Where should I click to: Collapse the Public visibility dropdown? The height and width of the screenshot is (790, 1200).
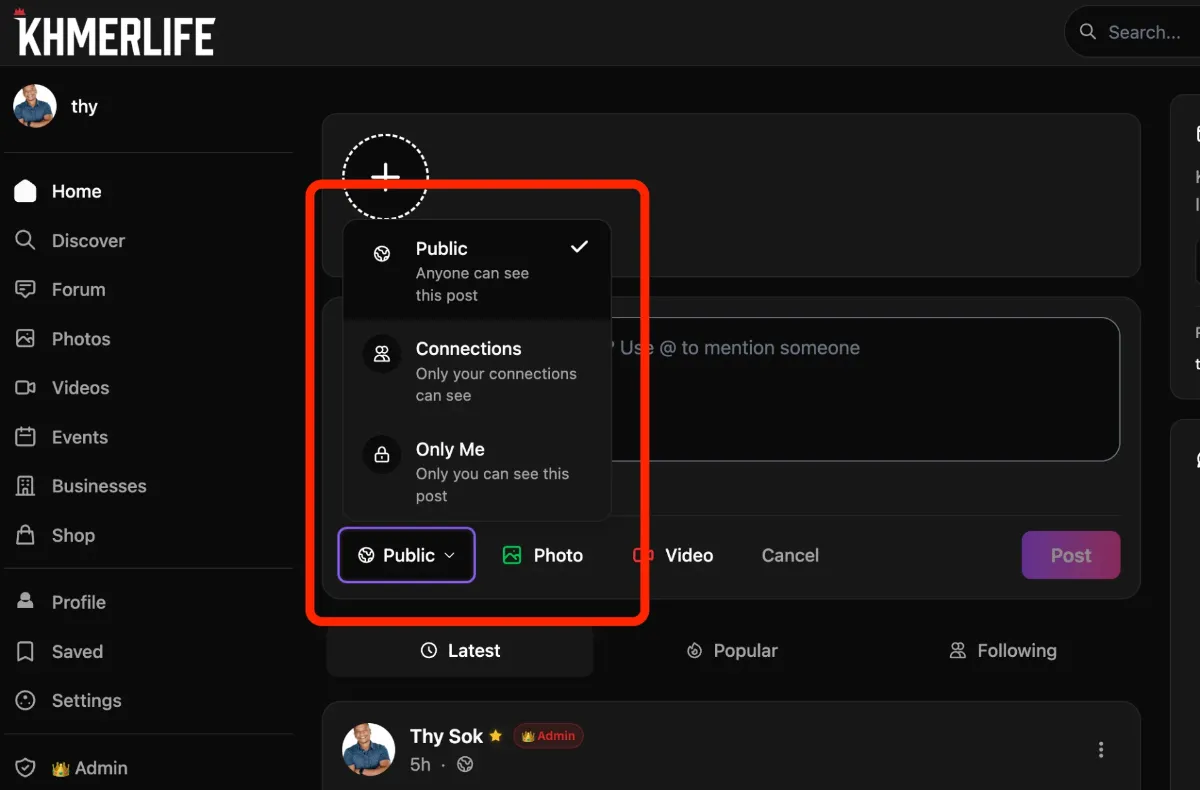coord(406,555)
